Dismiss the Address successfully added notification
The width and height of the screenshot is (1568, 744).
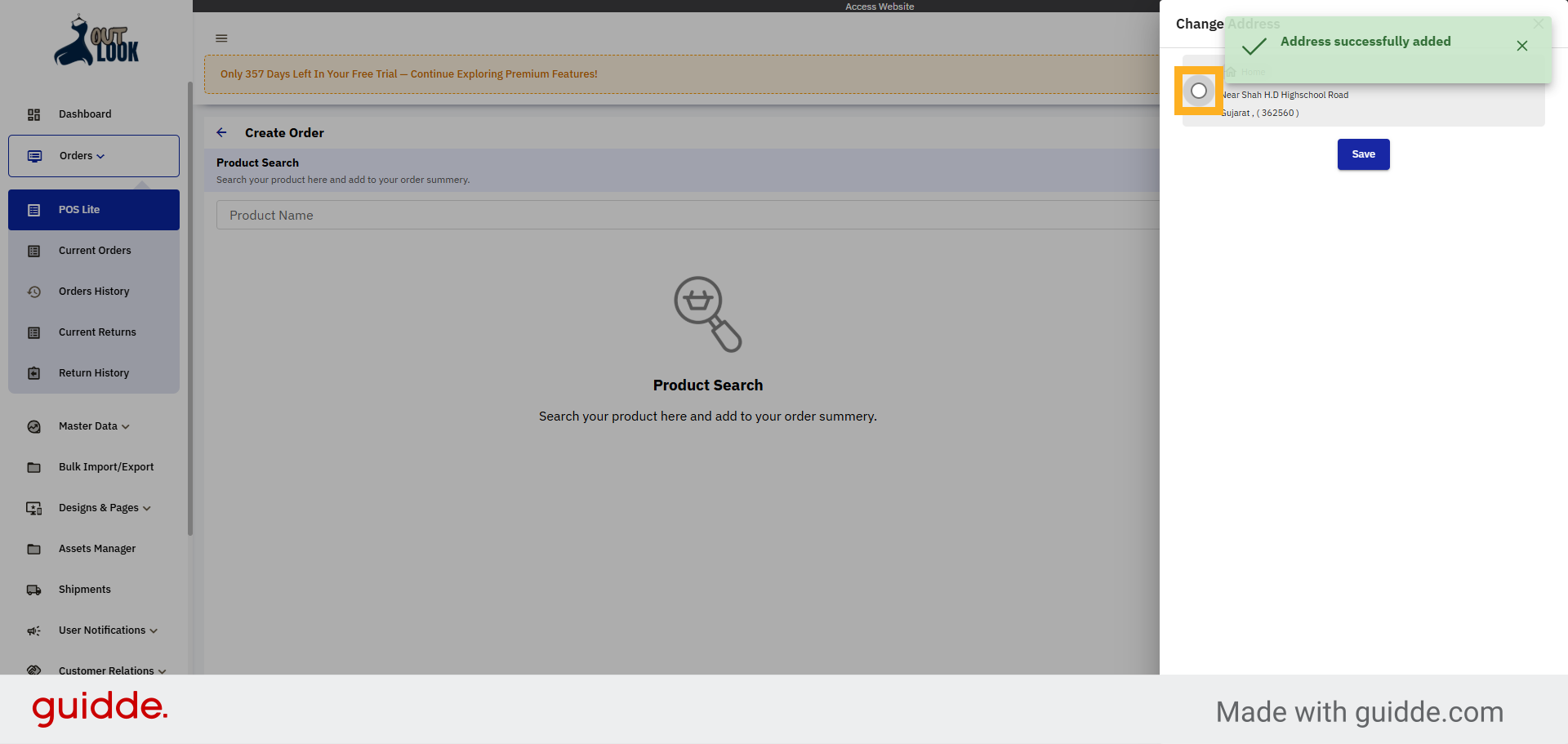(x=1522, y=46)
